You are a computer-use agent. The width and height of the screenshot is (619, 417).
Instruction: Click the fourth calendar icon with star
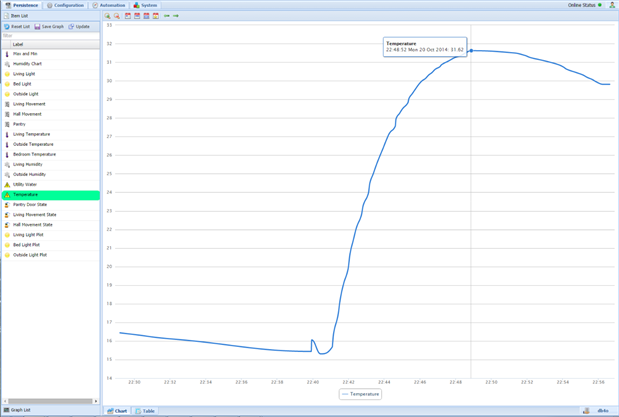(x=156, y=16)
